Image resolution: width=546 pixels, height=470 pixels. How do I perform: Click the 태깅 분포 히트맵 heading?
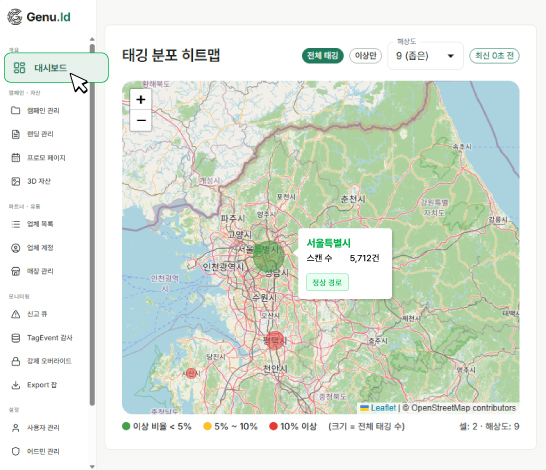[171, 55]
